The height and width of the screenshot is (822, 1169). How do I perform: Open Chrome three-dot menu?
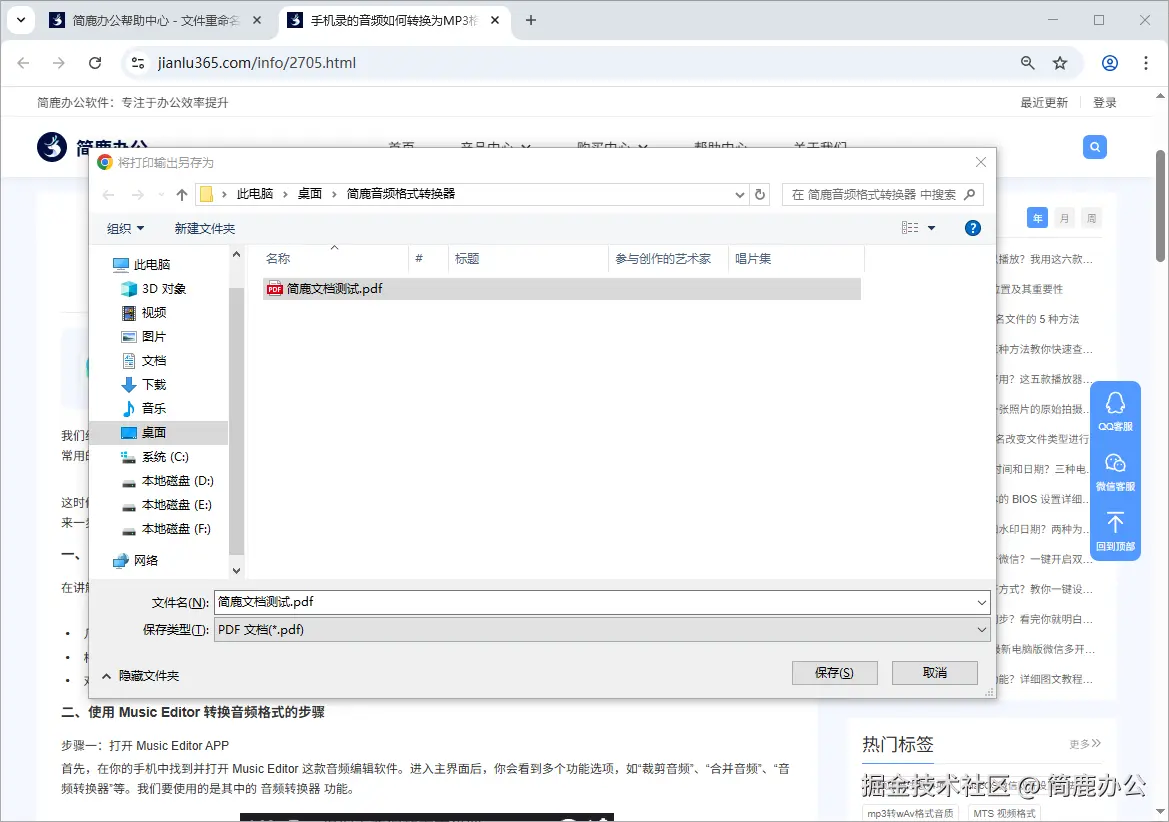point(1146,63)
